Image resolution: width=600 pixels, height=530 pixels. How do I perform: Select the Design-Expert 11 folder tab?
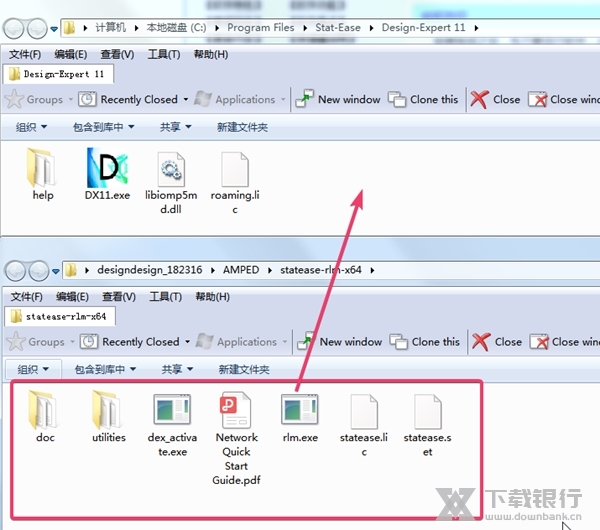pos(59,74)
